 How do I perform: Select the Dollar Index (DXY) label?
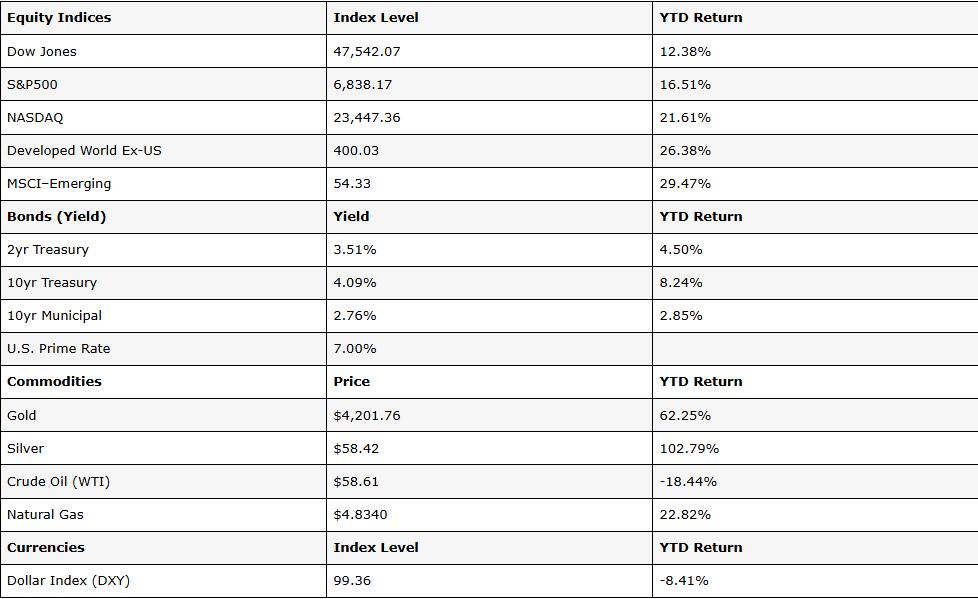(x=69, y=581)
